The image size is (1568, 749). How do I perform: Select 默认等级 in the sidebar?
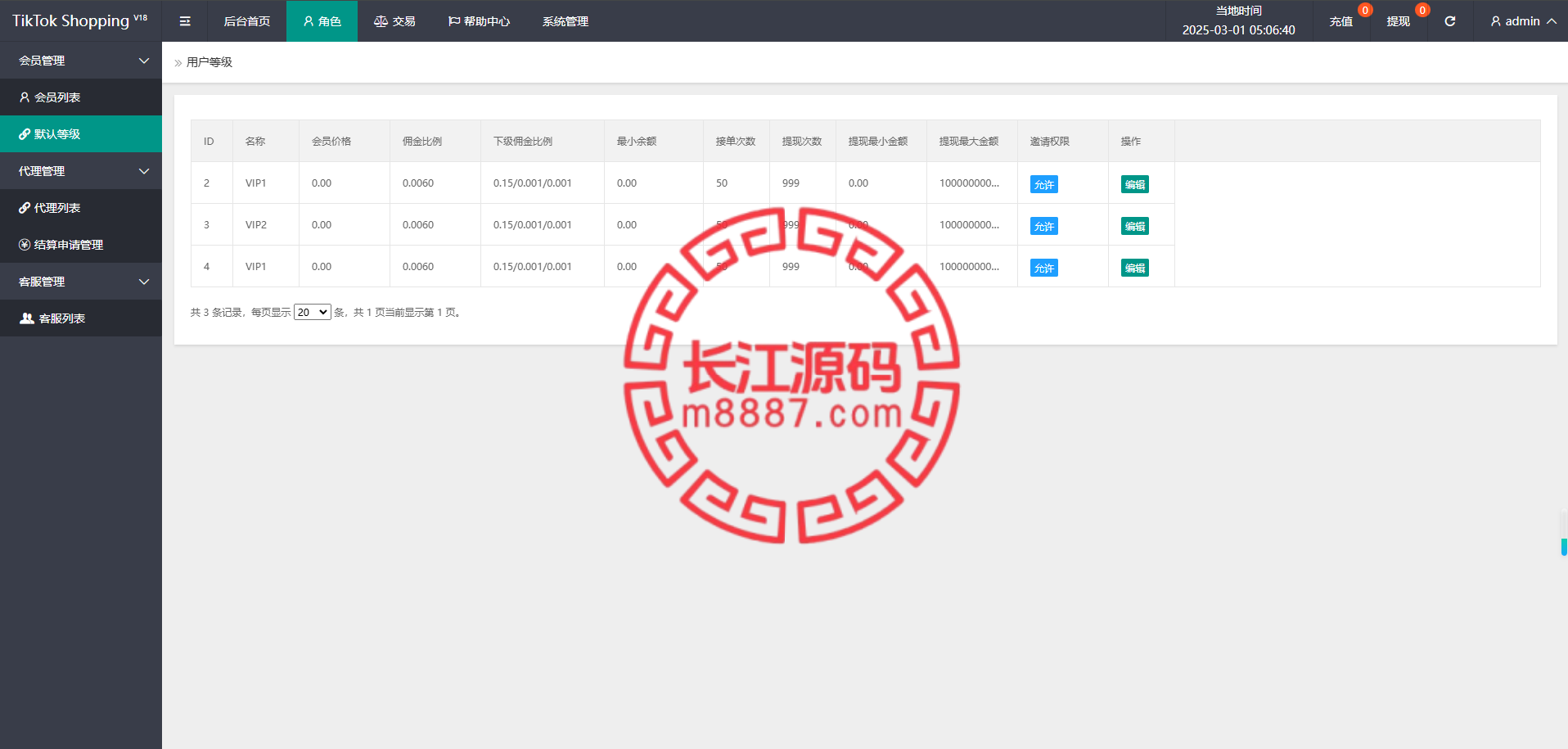pos(81,134)
